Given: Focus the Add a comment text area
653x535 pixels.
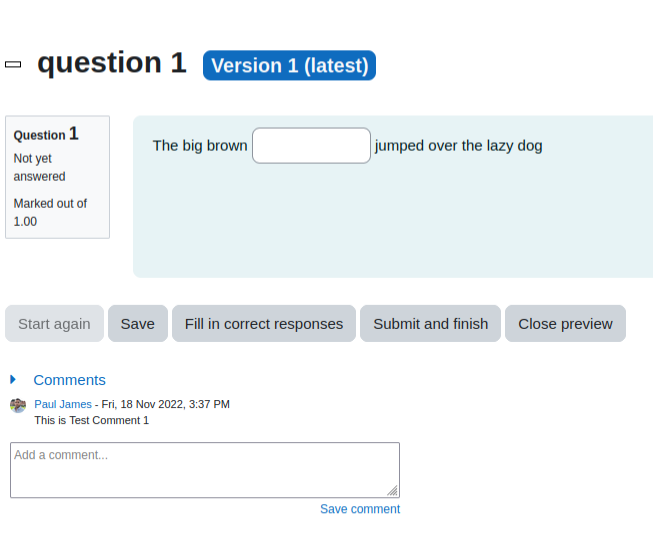Looking at the screenshot, I should tap(205, 470).
